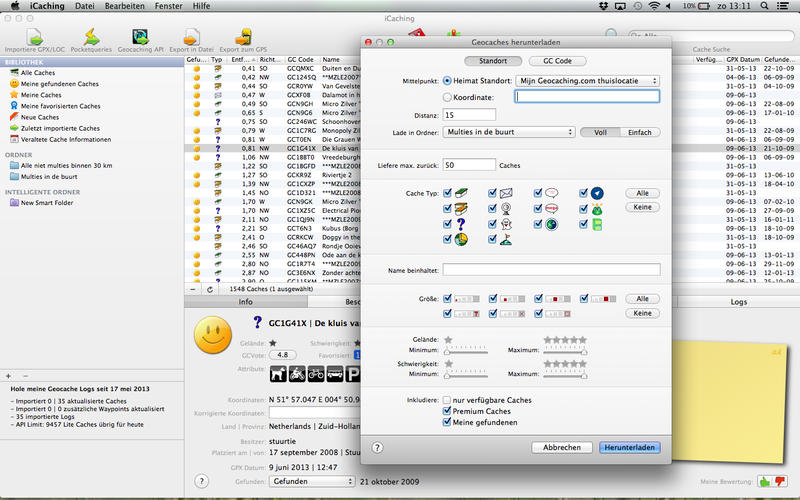This screenshot has width=800, height=500.
Task: Click the thumbs-up rating icon
Action: click(764, 481)
